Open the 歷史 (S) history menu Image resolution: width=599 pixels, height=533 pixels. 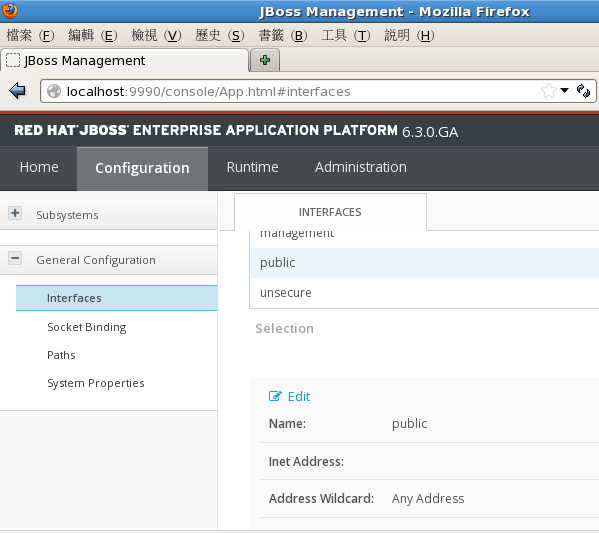[x=219, y=36]
